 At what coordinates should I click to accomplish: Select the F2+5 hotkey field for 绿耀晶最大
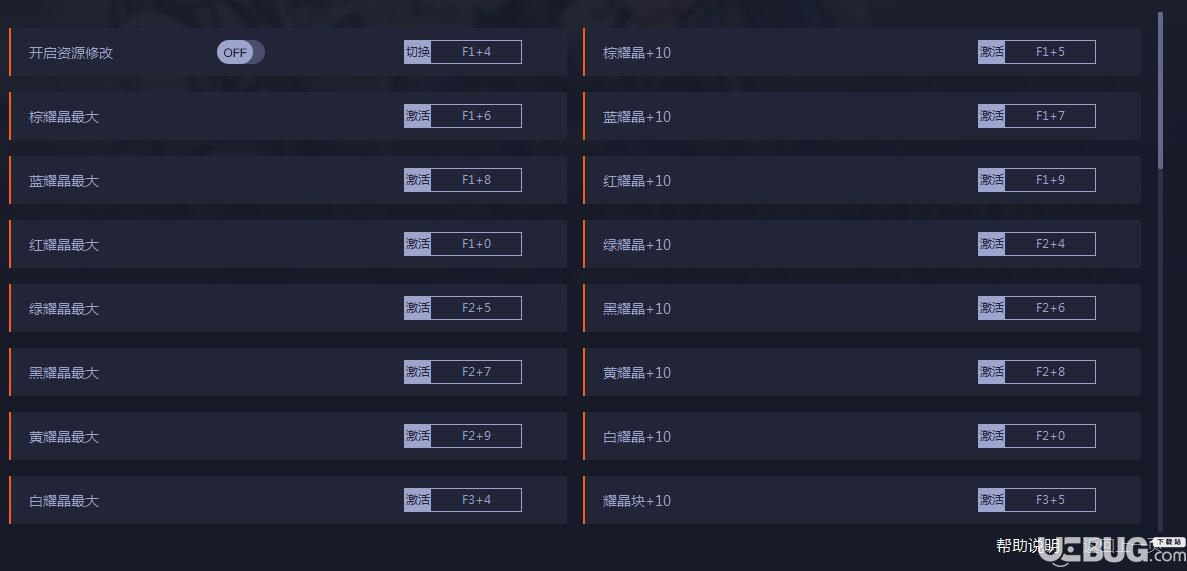click(476, 308)
